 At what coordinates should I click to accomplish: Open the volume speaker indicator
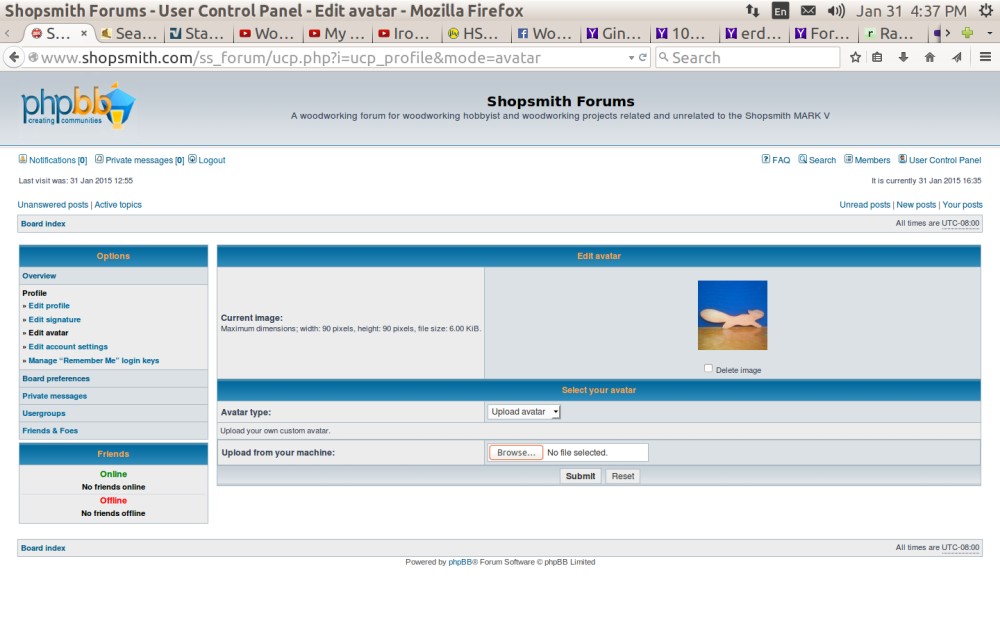coord(835,11)
